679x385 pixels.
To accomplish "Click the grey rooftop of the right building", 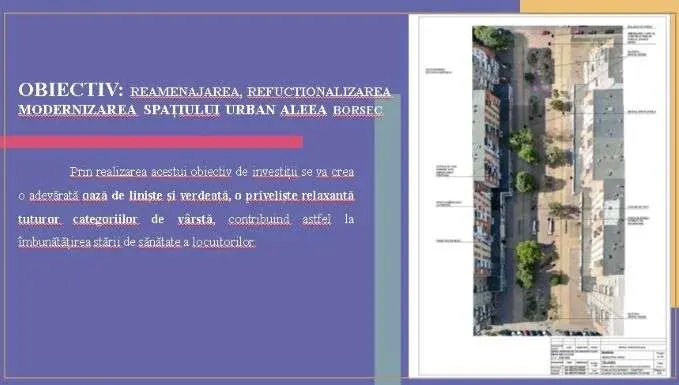I will [x=608, y=134].
